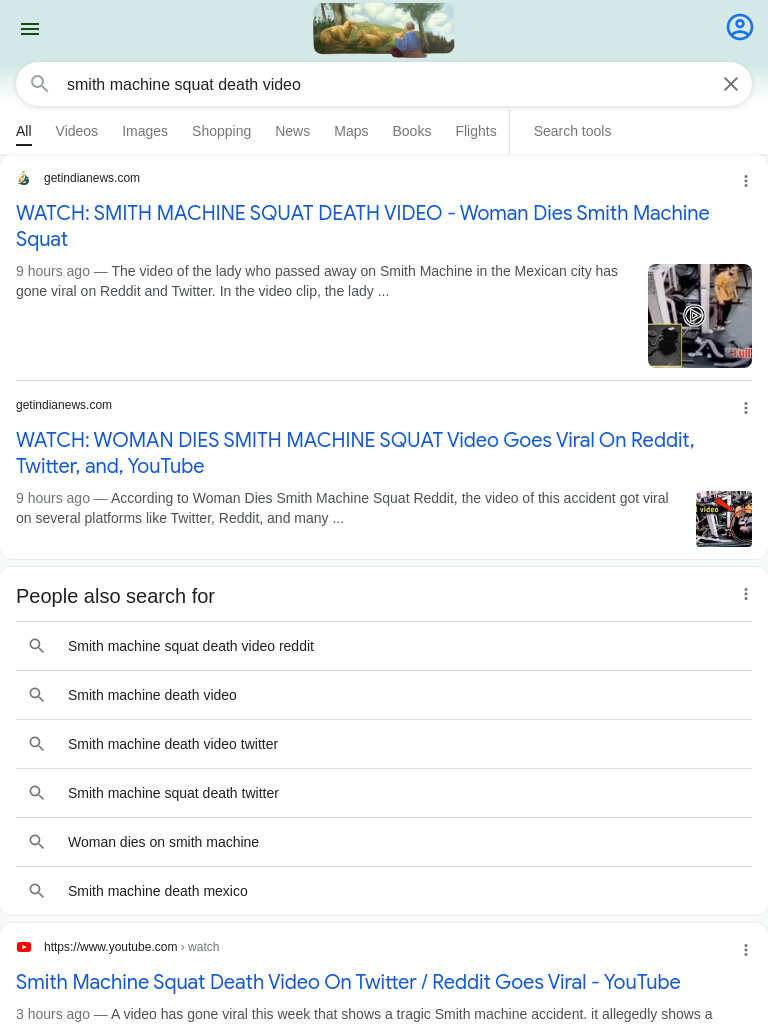The image size is (768, 1024).
Task: Open the three-dot menu for first getindianews result
Action: tap(745, 181)
